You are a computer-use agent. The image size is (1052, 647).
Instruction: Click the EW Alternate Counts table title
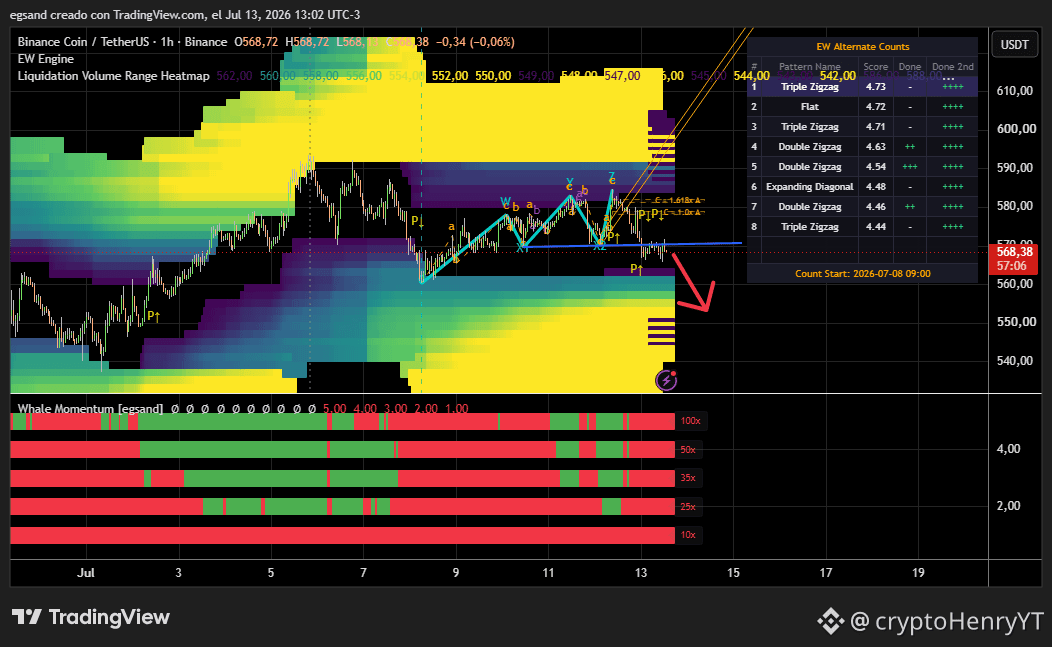pos(863,46)
